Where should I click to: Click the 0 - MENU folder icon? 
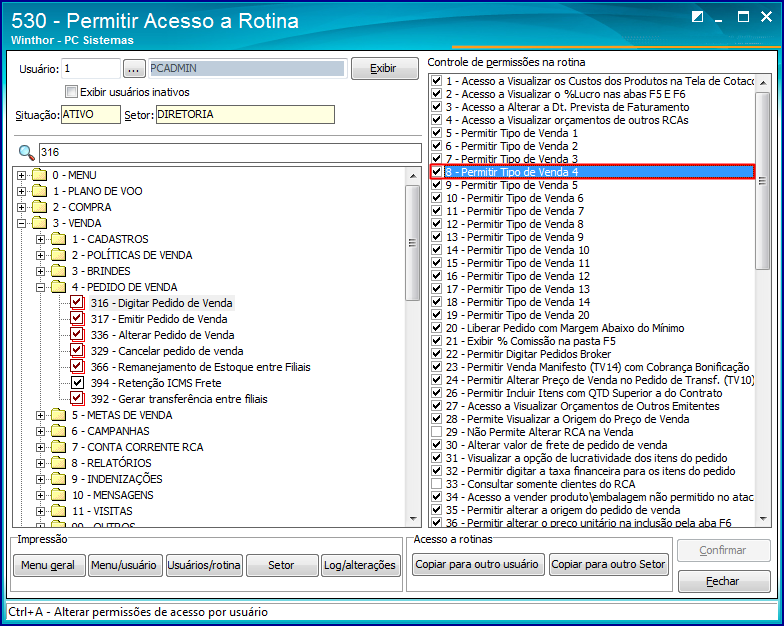click(39, 175)
